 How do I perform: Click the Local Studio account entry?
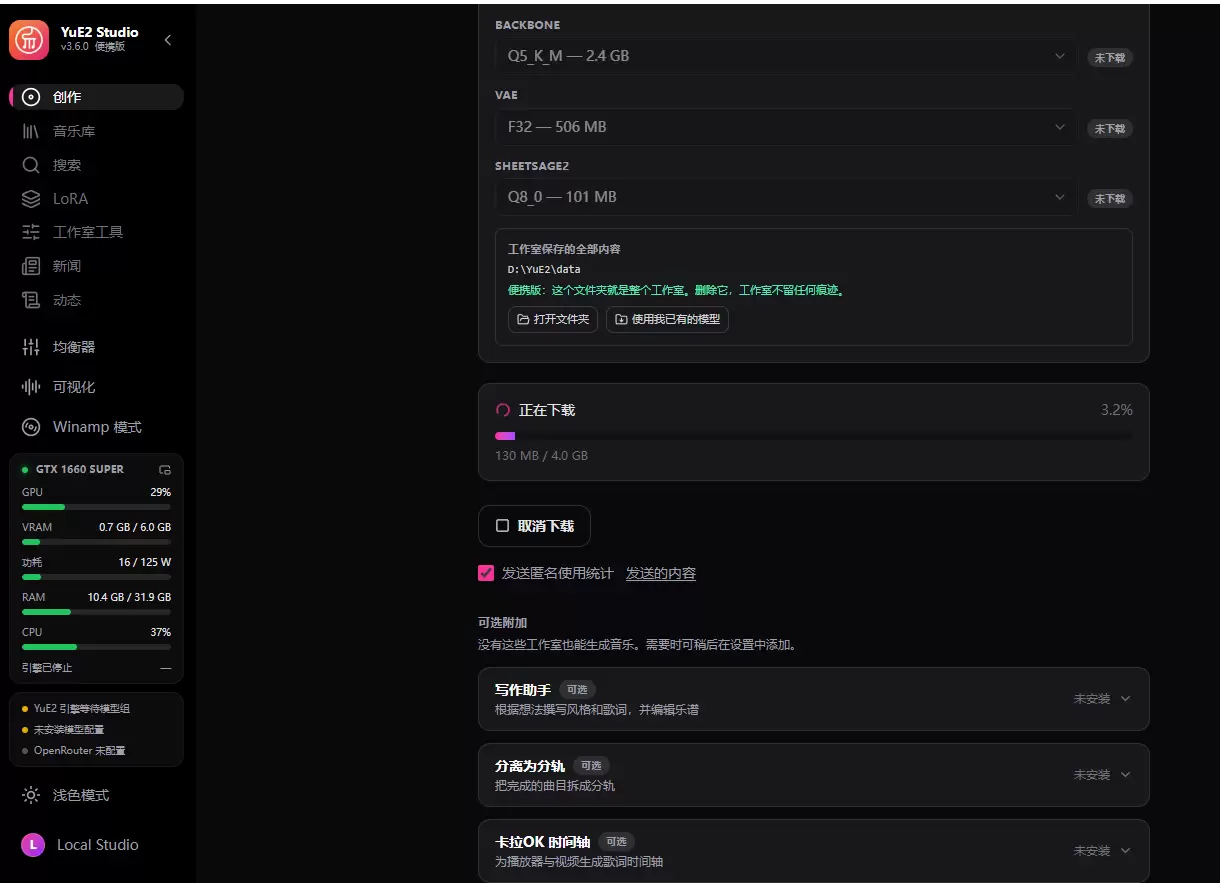(96, 845)
